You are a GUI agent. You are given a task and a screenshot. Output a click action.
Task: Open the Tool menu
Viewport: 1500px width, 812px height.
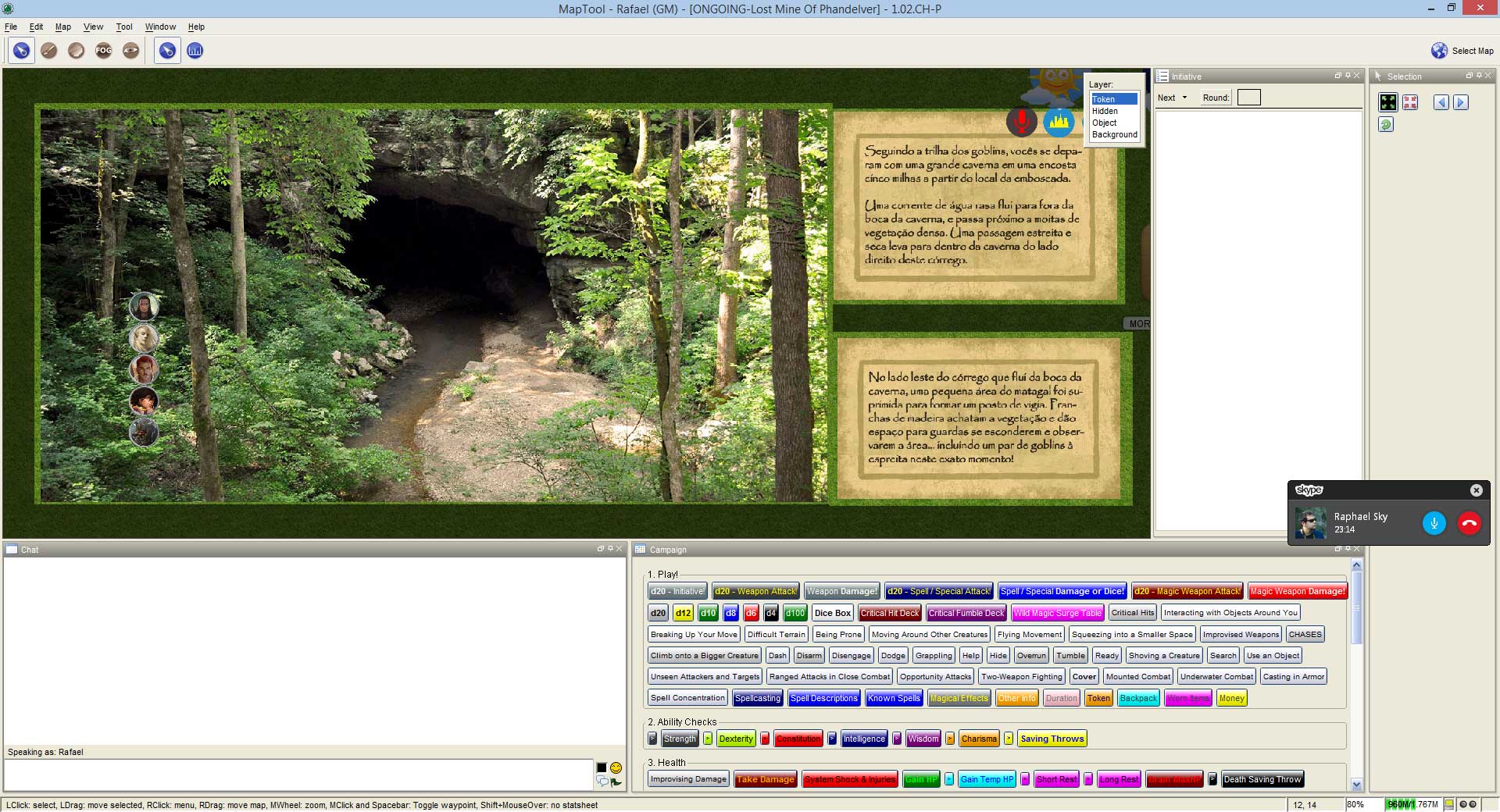pos(124,27)
